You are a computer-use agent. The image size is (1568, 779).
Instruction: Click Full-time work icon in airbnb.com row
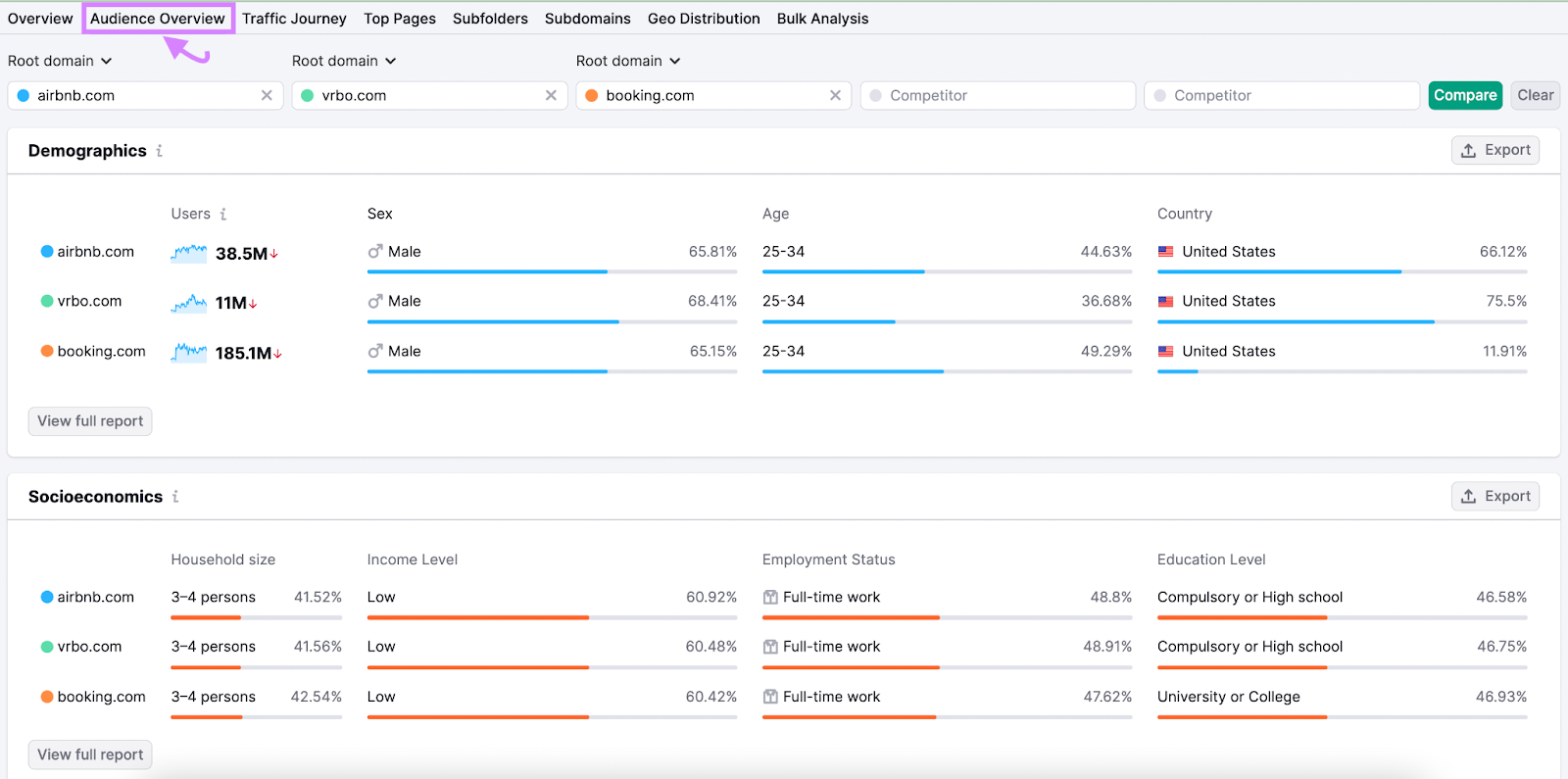pos(770,597)
